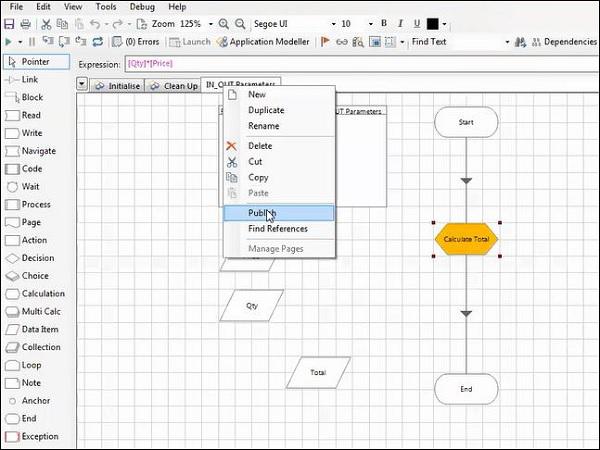Click the Copy icon in the toolbar
This screenshot has width=600, height=450.
click(62, 24)
